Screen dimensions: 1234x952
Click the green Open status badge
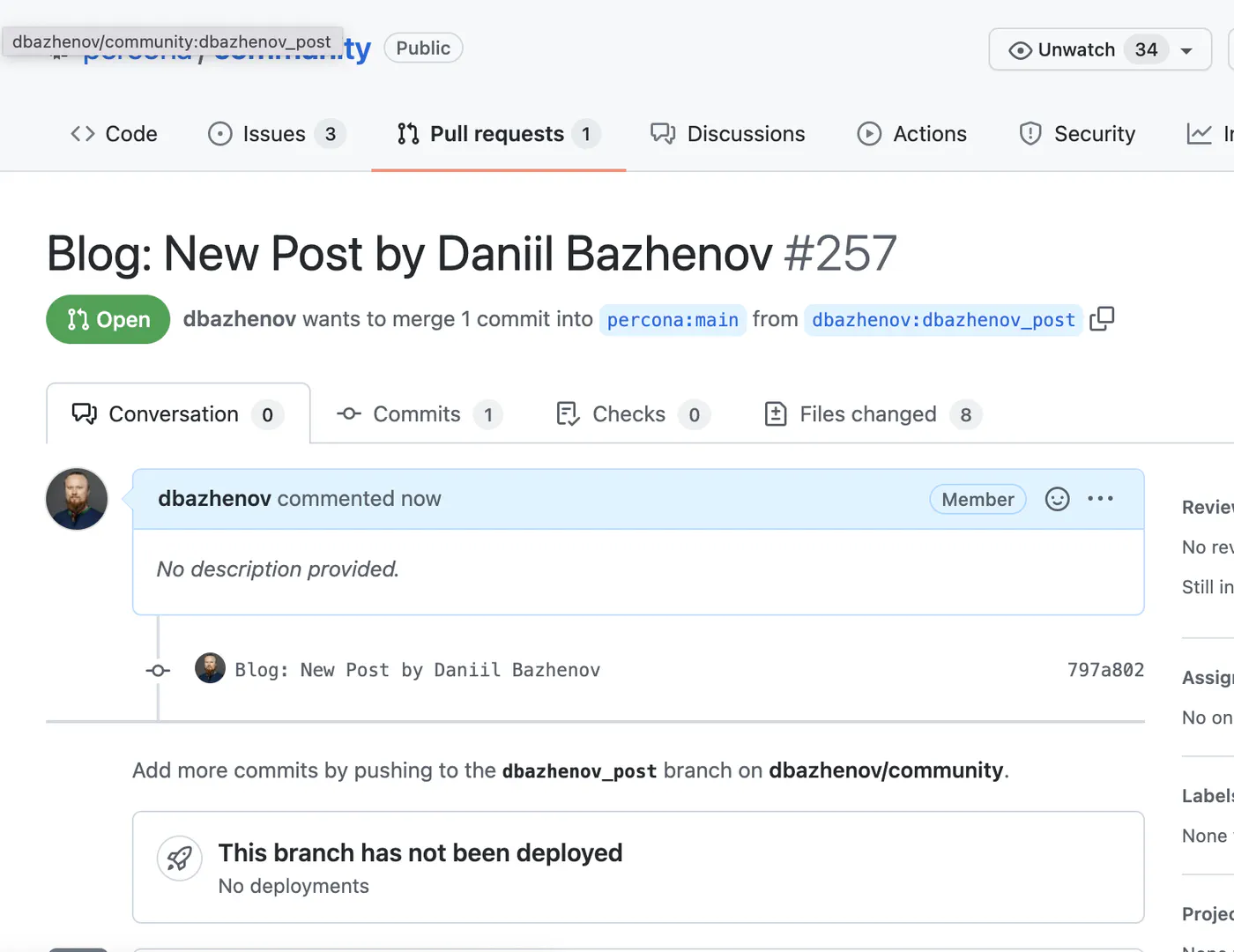pyautogui.click(x=108, y=319)
